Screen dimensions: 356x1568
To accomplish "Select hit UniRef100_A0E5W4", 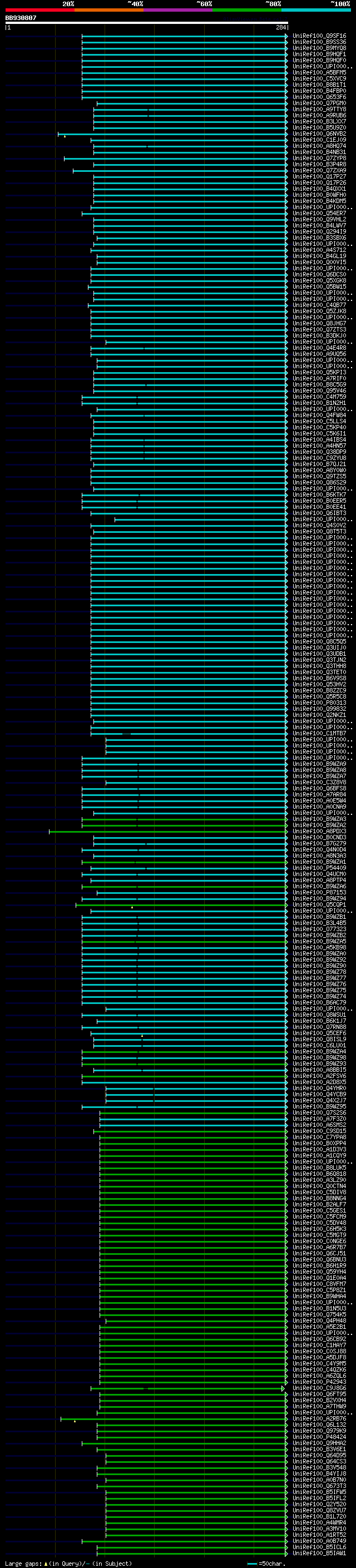I will [319, 800].
